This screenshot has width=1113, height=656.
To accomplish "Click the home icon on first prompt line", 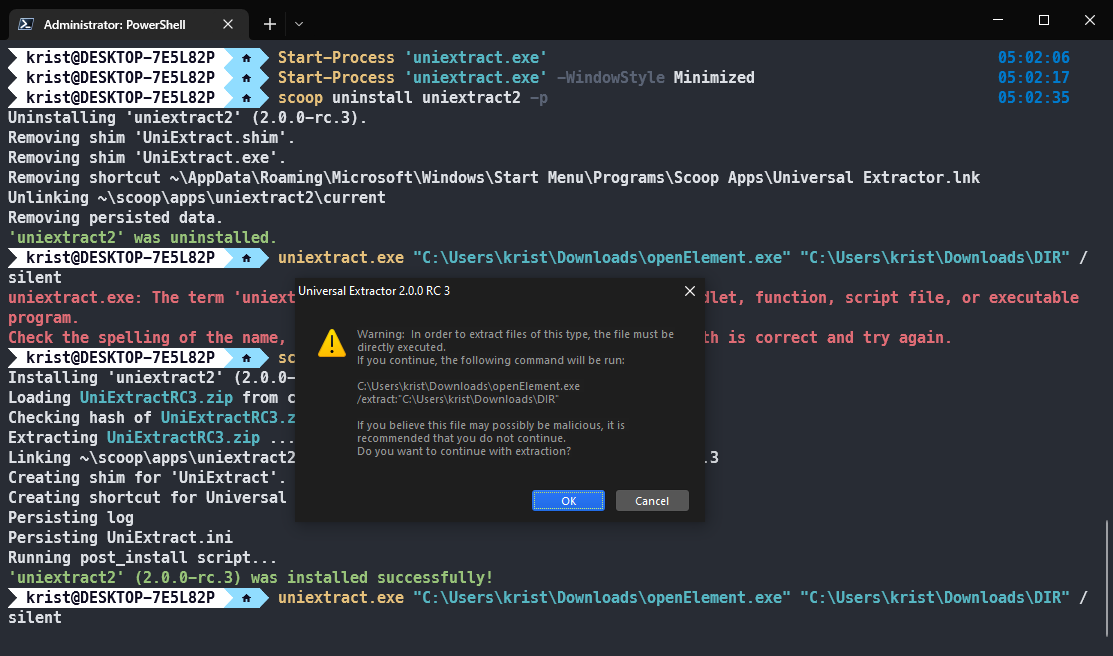I will tap(246, 58).
